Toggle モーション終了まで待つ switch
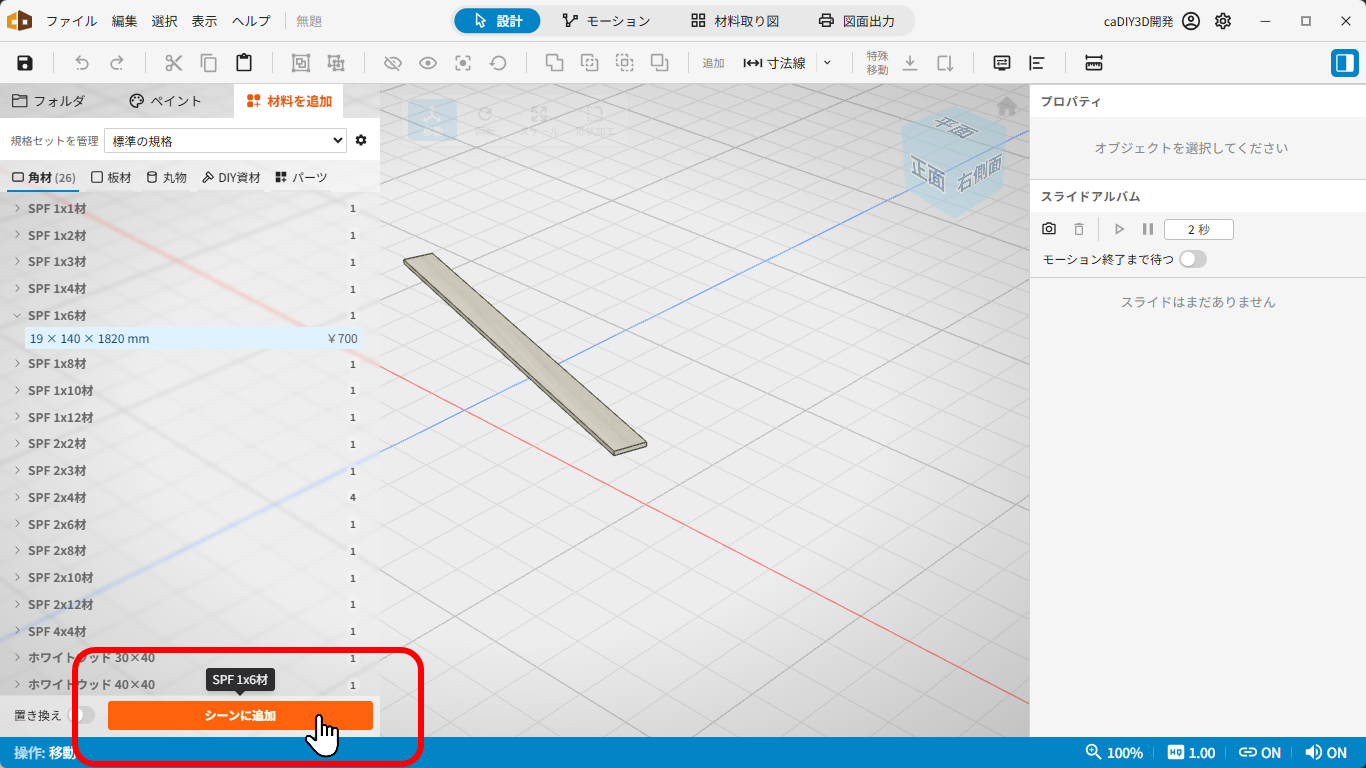The height and width of the screenshot is (768, 1366). tap(1193, 259)
